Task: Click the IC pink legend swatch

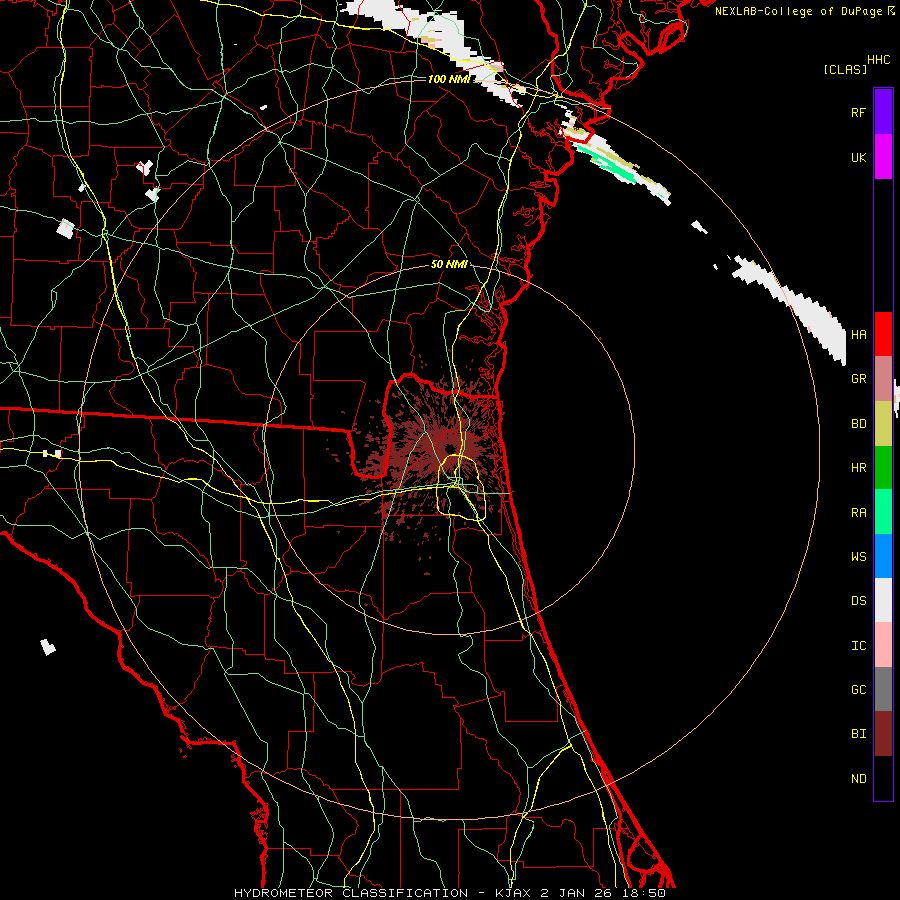Action: 883,645
